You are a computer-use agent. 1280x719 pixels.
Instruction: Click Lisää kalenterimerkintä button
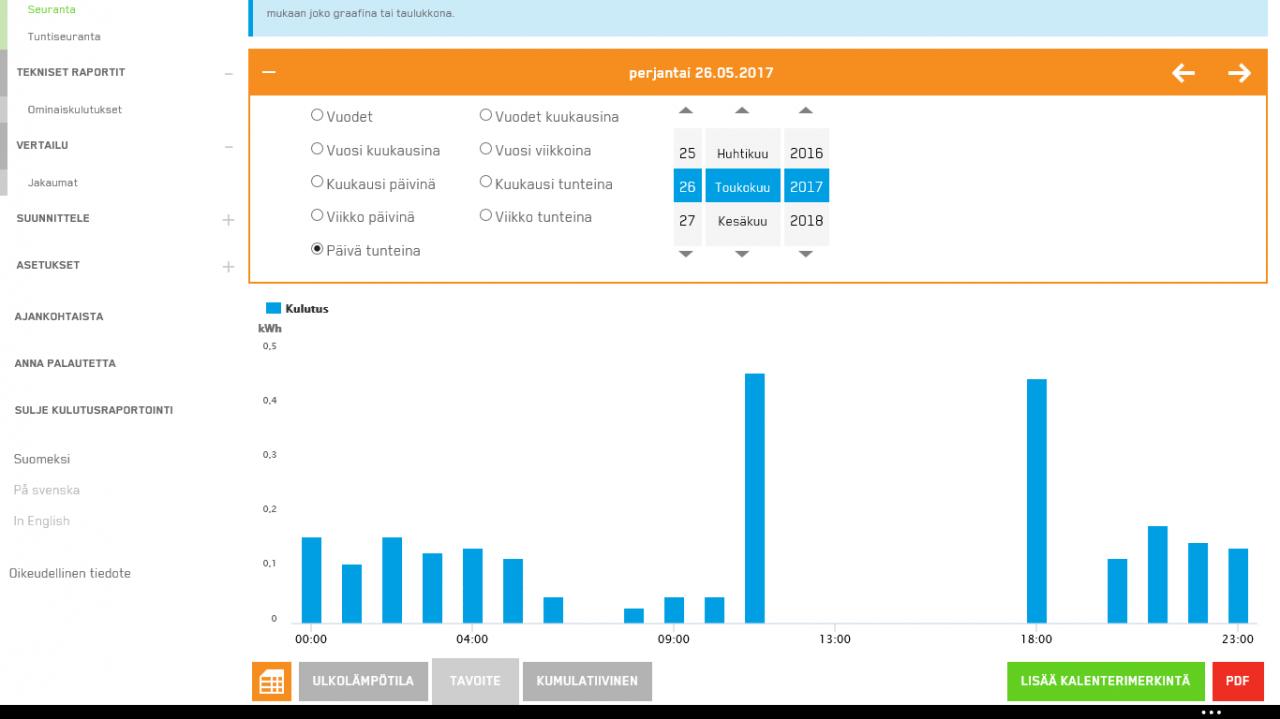1106,681
